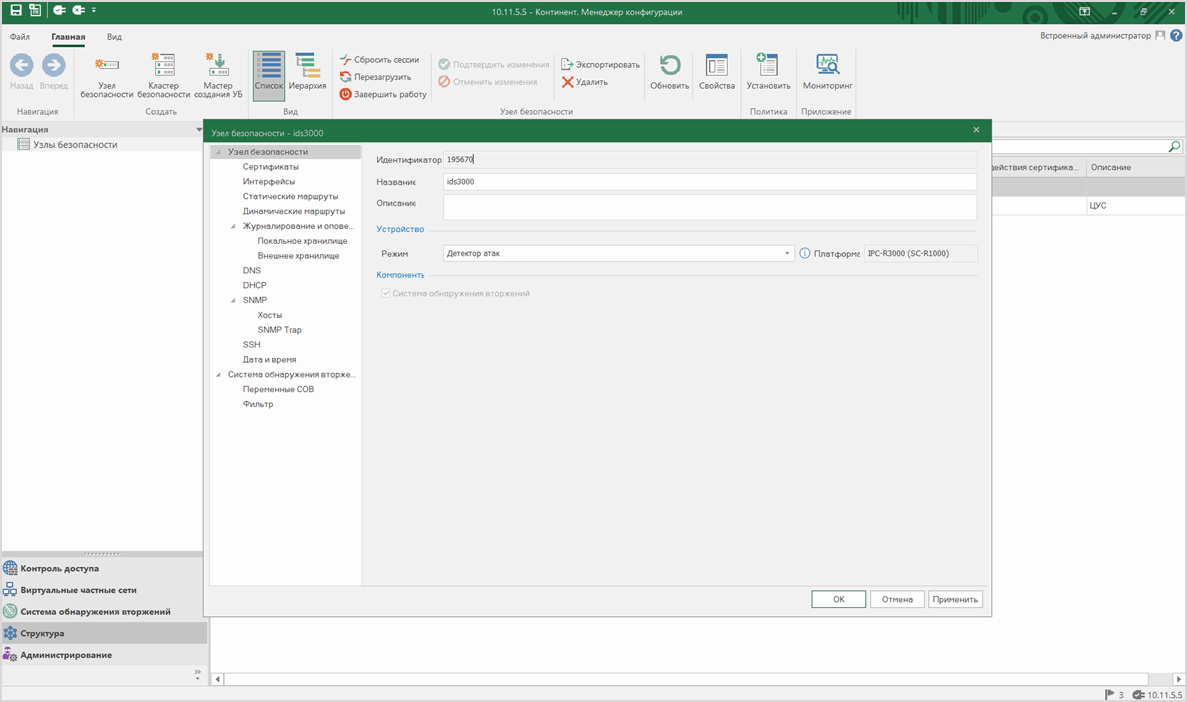
Task: Toggle Система обнаружения вторжений checkbox
Action: click(386, 294)
